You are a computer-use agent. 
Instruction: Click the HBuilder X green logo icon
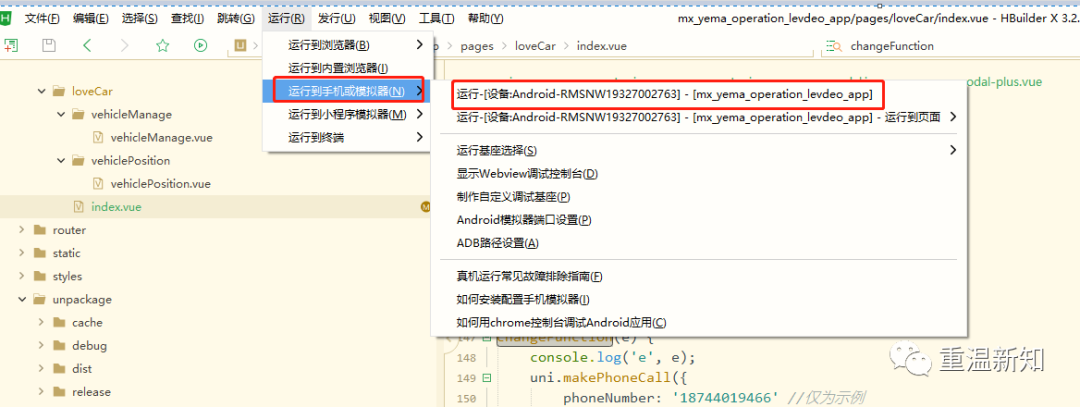[x=7, y=19]
